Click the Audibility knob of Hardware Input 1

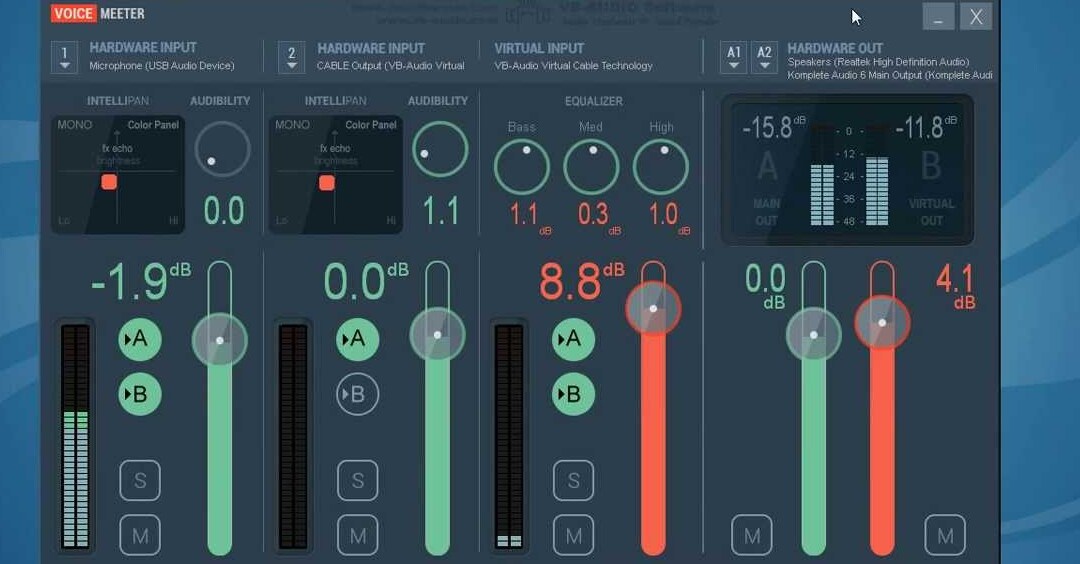(222, 149)
